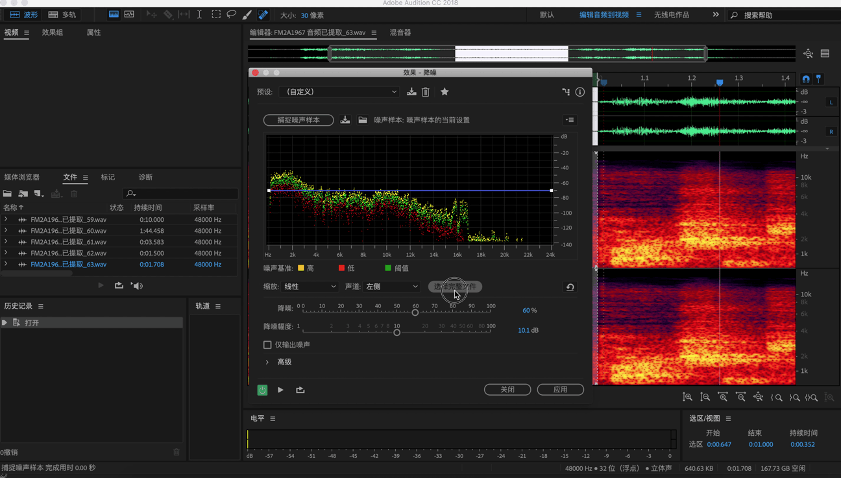Save the noise reduction preset
The height and width of the screenshot is (478, 842).
411,92
